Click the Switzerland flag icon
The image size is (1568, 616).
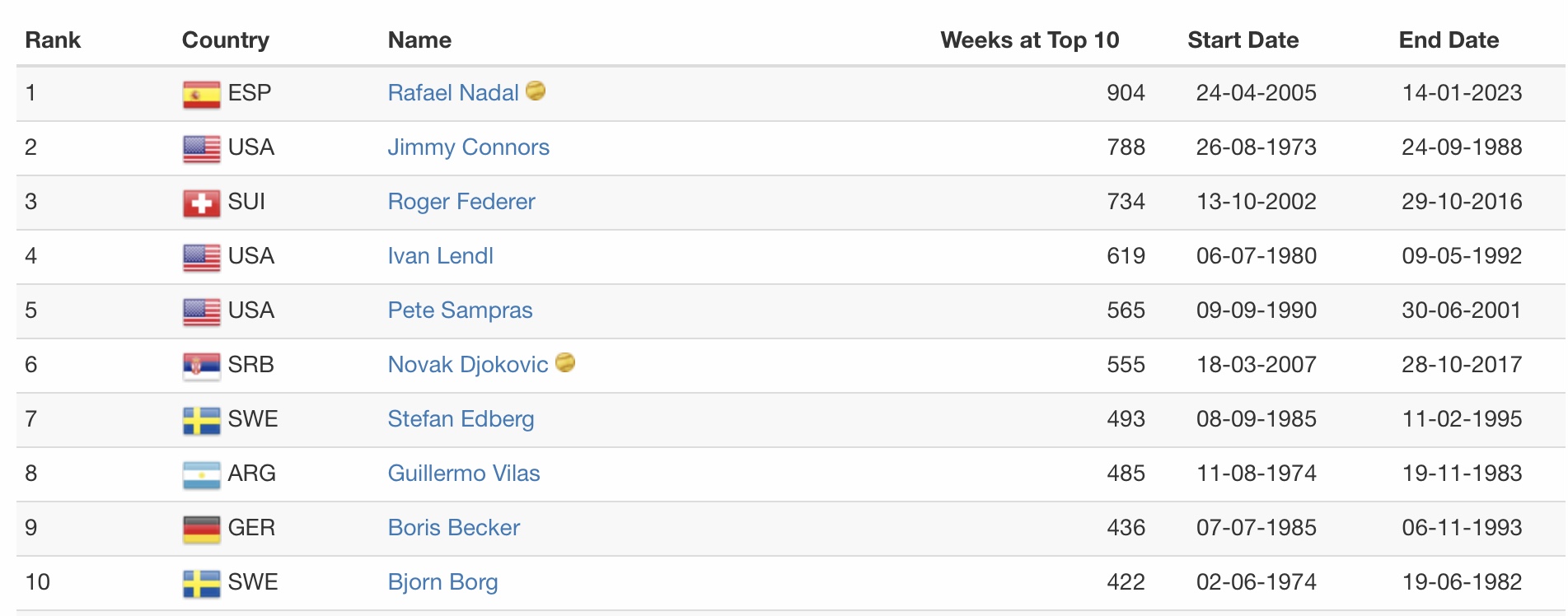[x=201, y=203]
